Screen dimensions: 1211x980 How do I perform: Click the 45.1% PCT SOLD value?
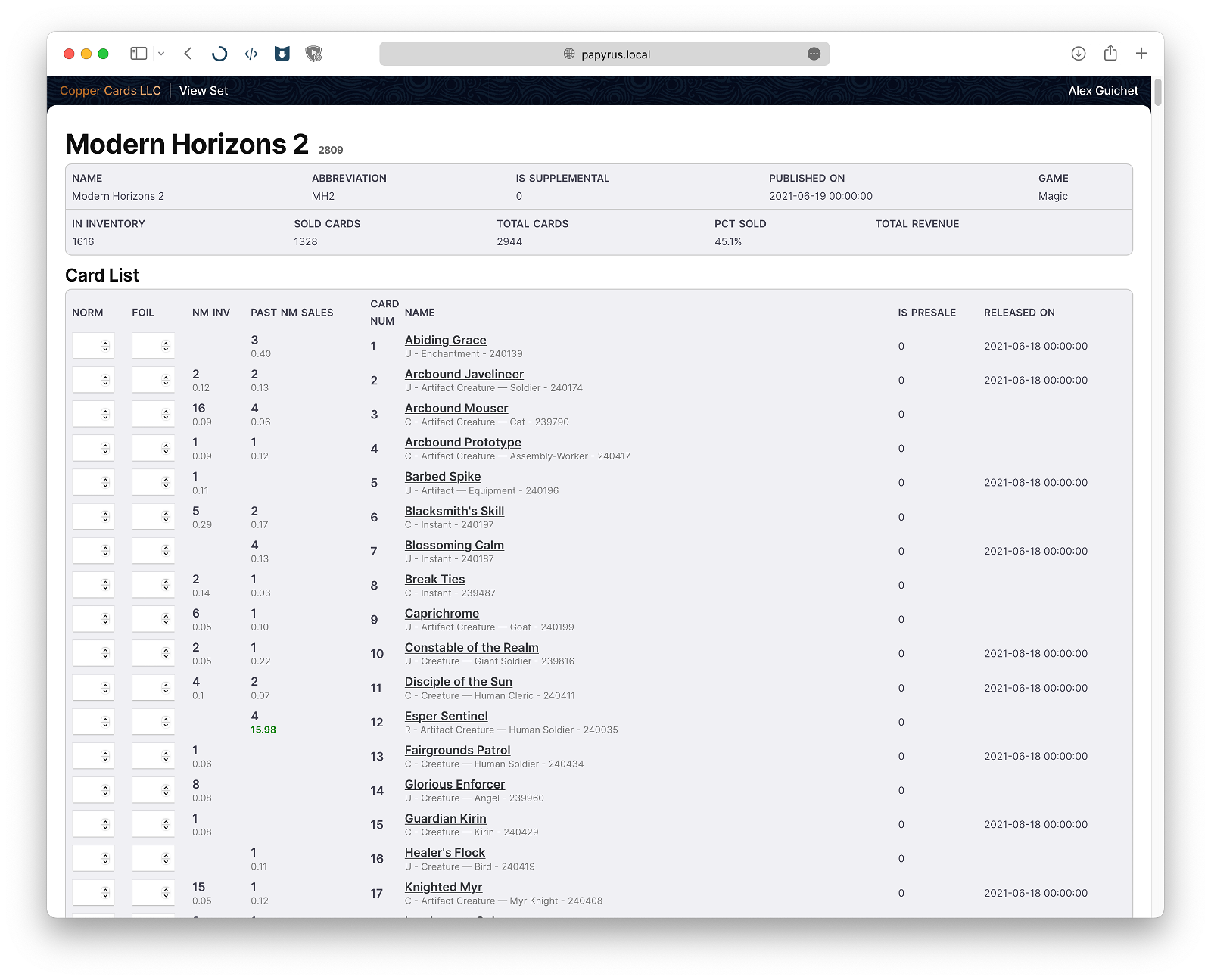[x=728, y=241]
